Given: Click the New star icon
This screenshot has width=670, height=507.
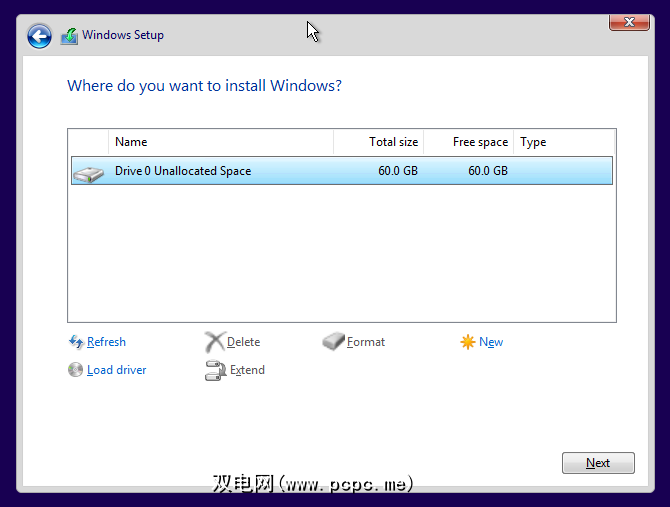Looking at the screenshot, I should [x=467, y=342].
